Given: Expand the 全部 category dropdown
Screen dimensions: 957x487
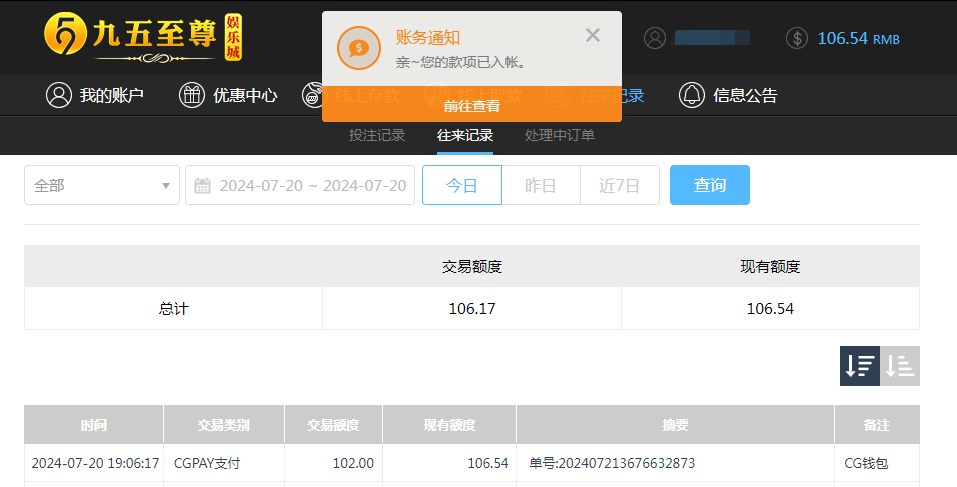Looking at the screenshot, I should point(102,185).
